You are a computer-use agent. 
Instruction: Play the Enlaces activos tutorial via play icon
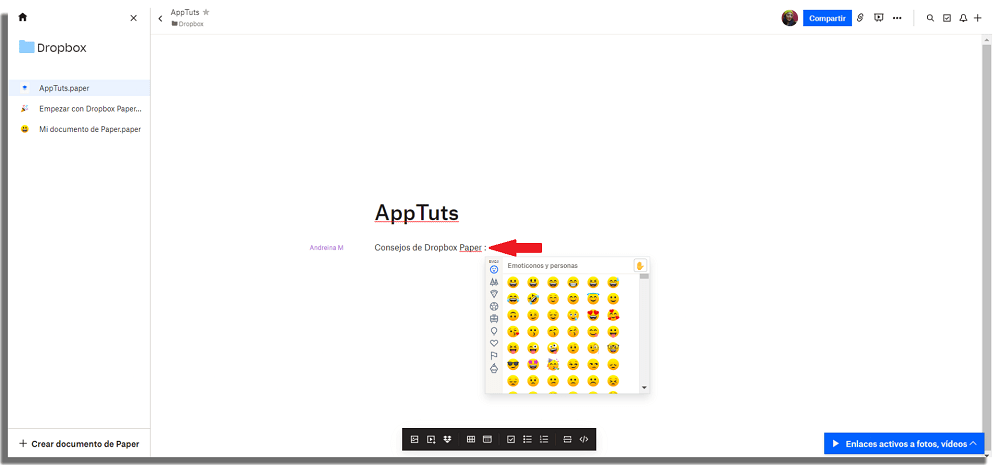(x=835, y=443)
